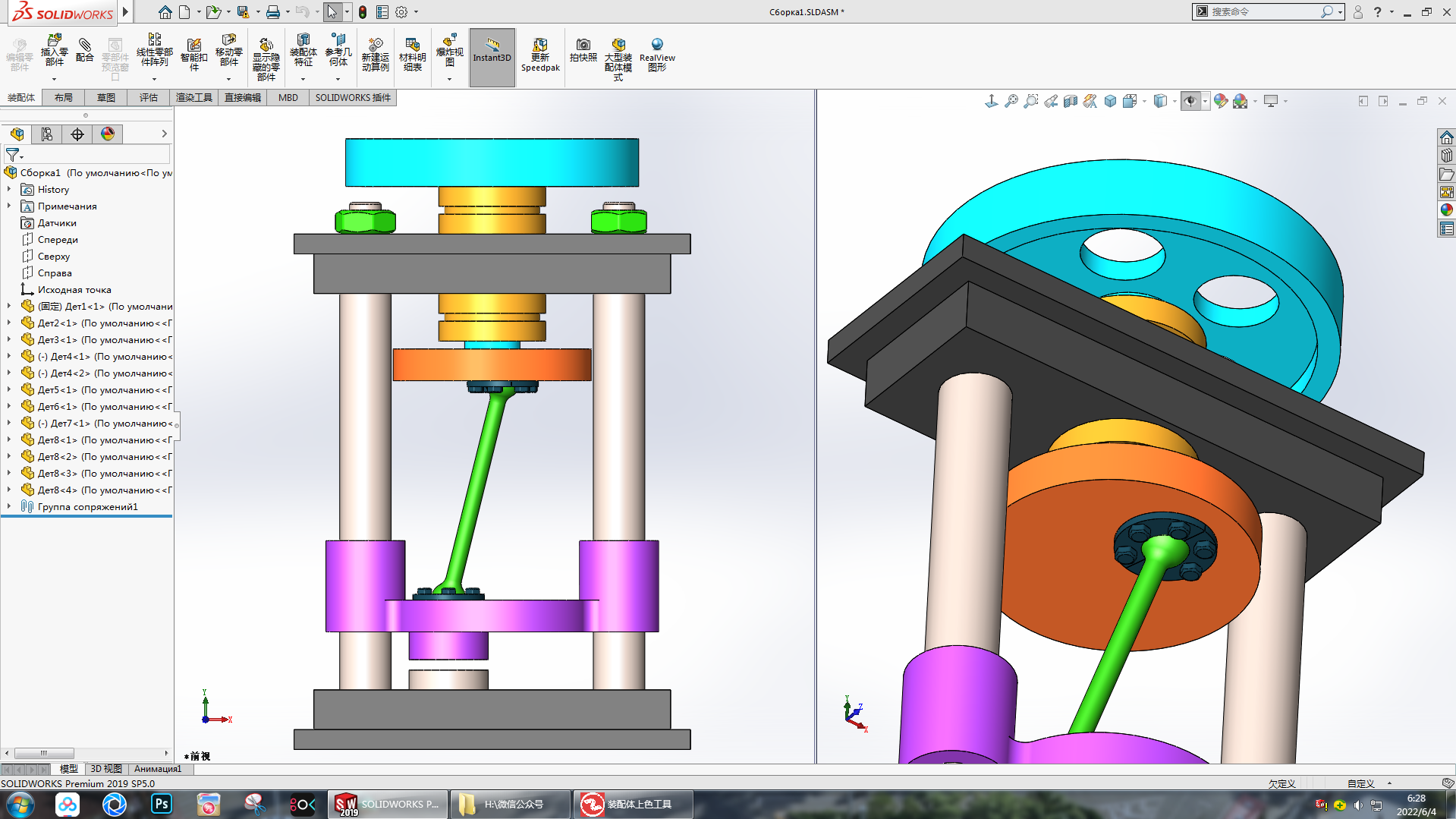
Task: Switch to the Анимация1 motion study tab
Action: [158, 769]
